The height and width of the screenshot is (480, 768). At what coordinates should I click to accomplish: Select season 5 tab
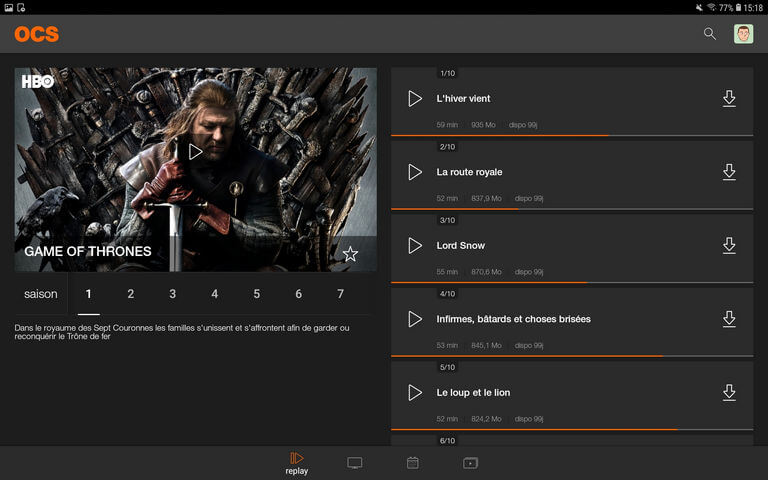(x=257, y=294)
